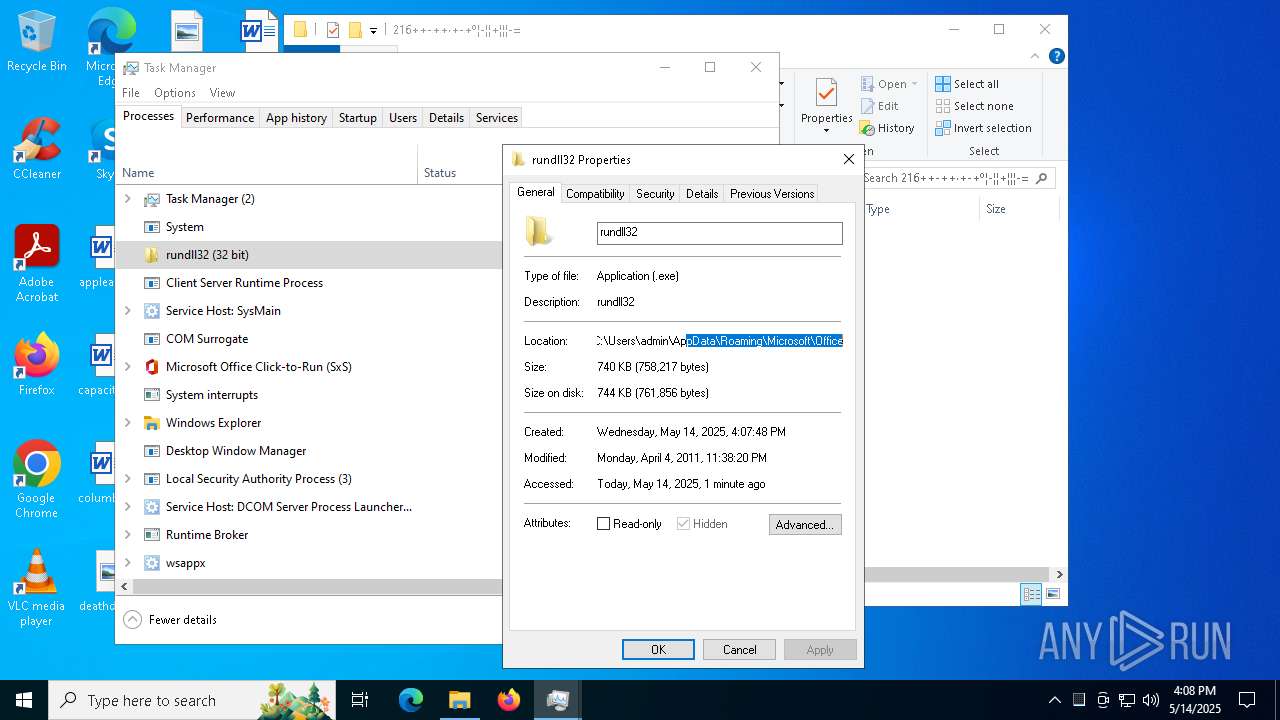The width and height of the screenshot is (1280, 720).
Task: Open Firefox from taskbar
Action: click(x=509, y=700)
